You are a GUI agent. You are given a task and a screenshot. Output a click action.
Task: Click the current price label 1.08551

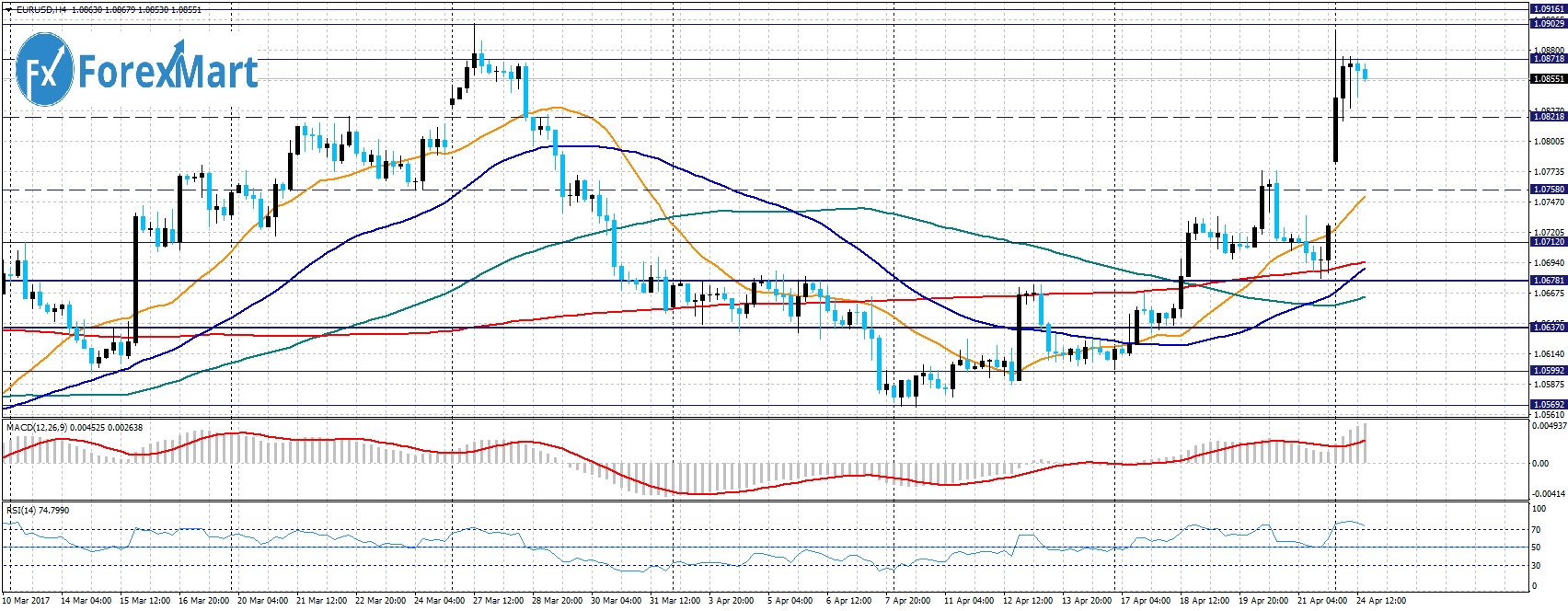[x=1548, y=79]
